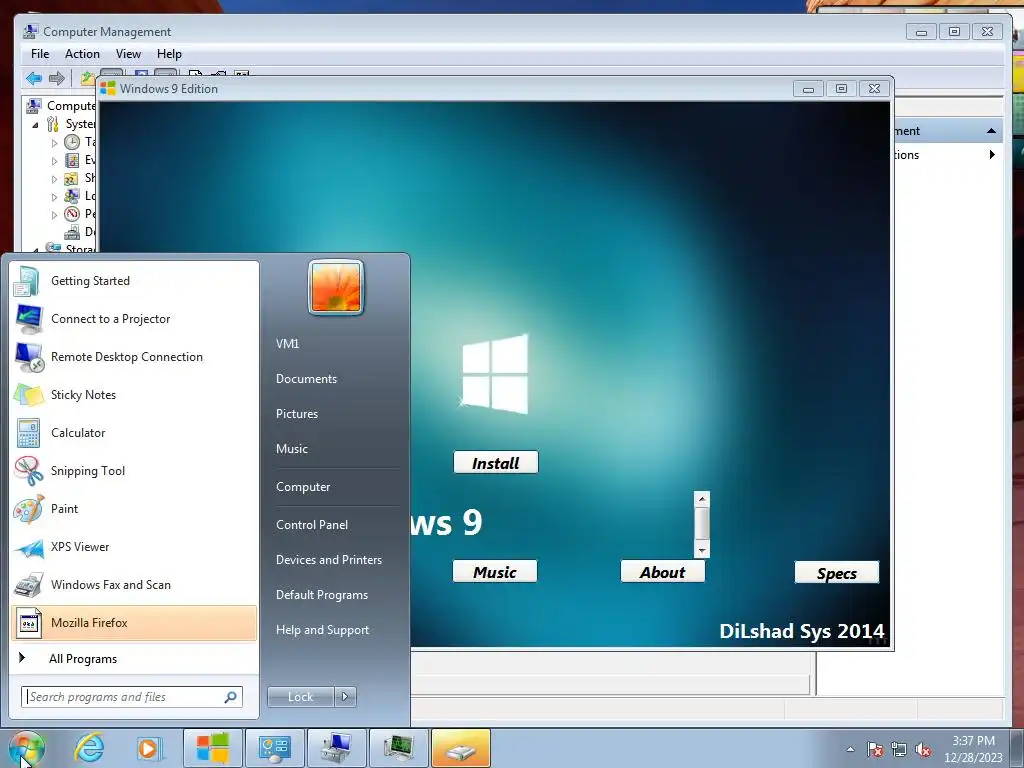Click the Windows Start orb
Image resolution: width=1024 pixels, height=768 pixels.
tap(26, 748)
